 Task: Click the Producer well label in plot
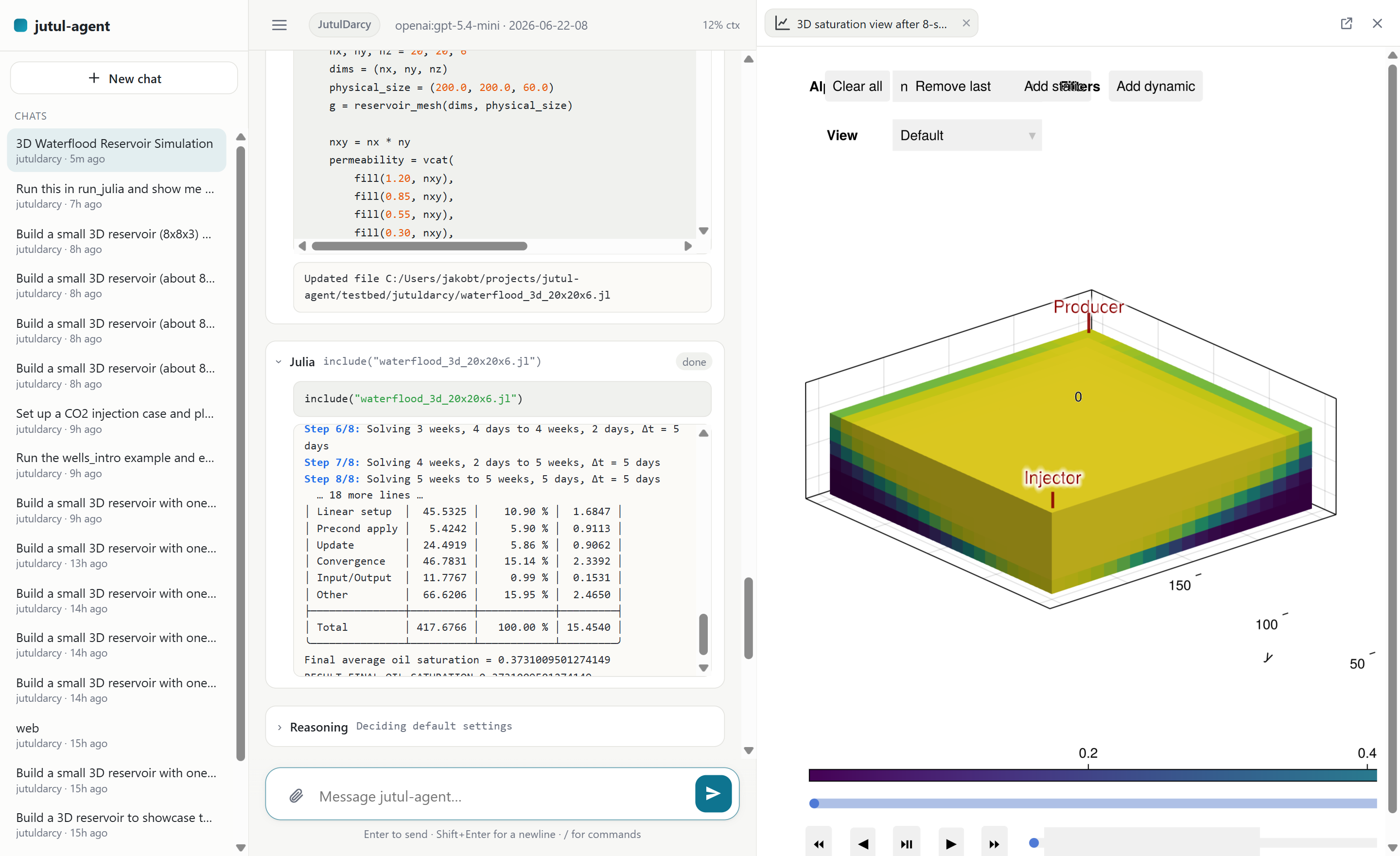point(1088,307)
